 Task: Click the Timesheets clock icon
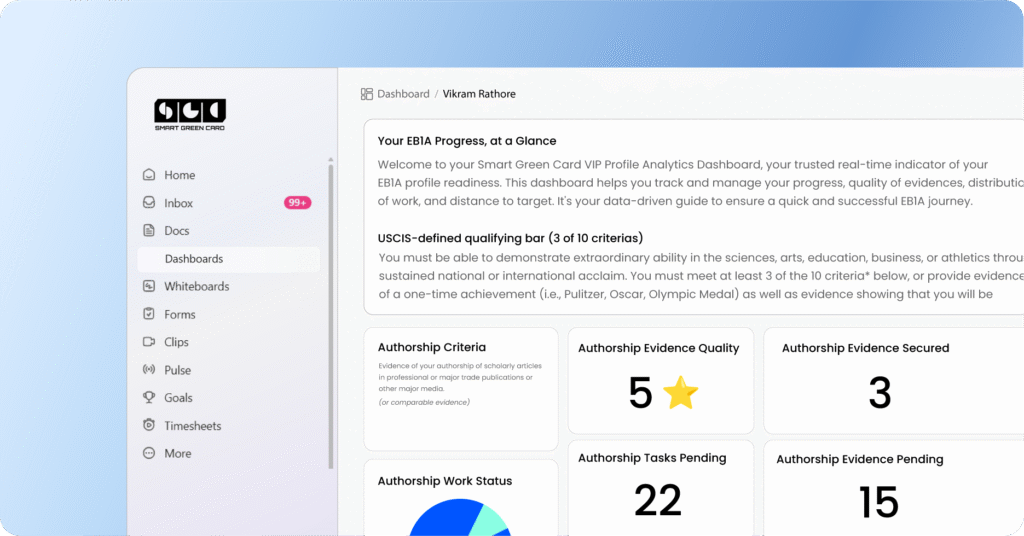pos(149,425)
